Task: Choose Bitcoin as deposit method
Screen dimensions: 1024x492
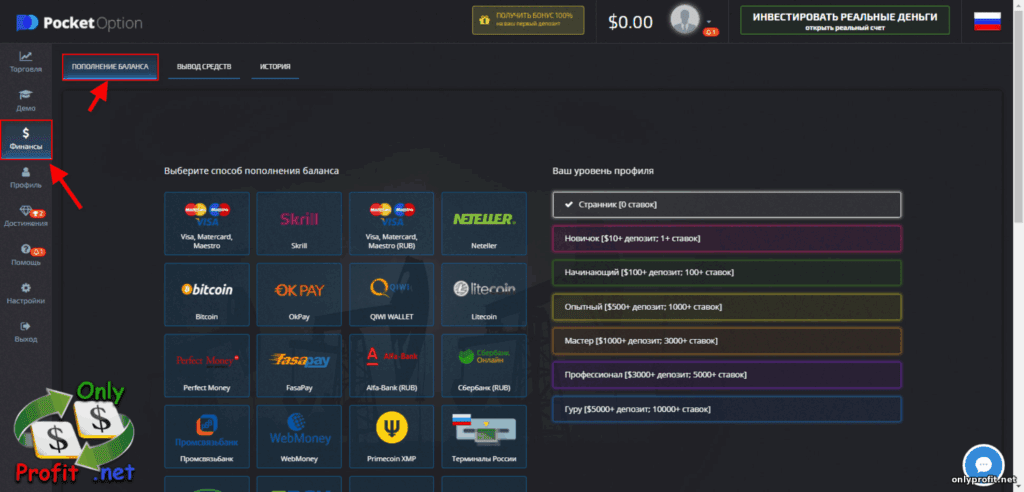Action: point(207,295)
